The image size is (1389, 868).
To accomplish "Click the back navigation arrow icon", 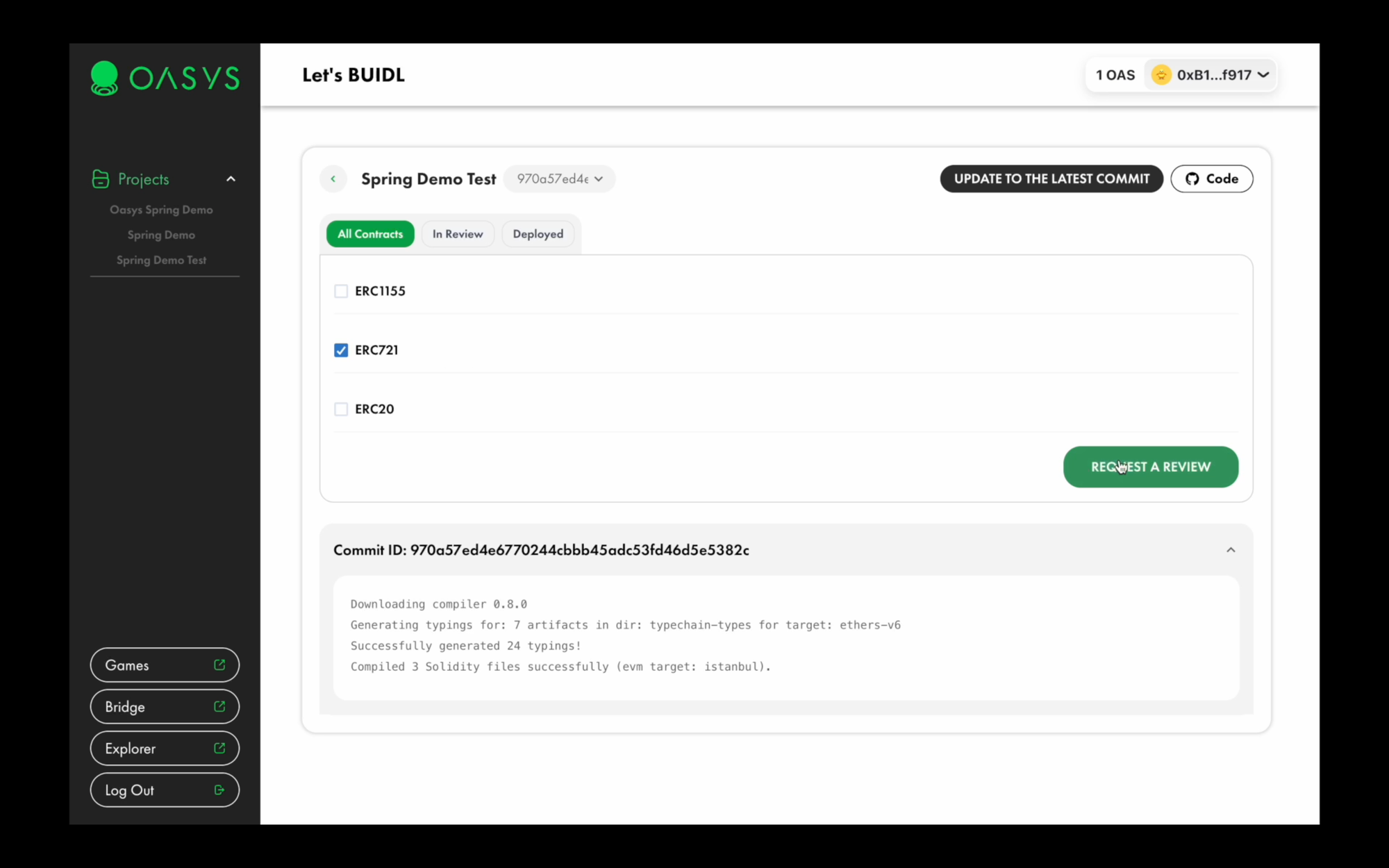I will pyautogui.click(x=333, y=178).
